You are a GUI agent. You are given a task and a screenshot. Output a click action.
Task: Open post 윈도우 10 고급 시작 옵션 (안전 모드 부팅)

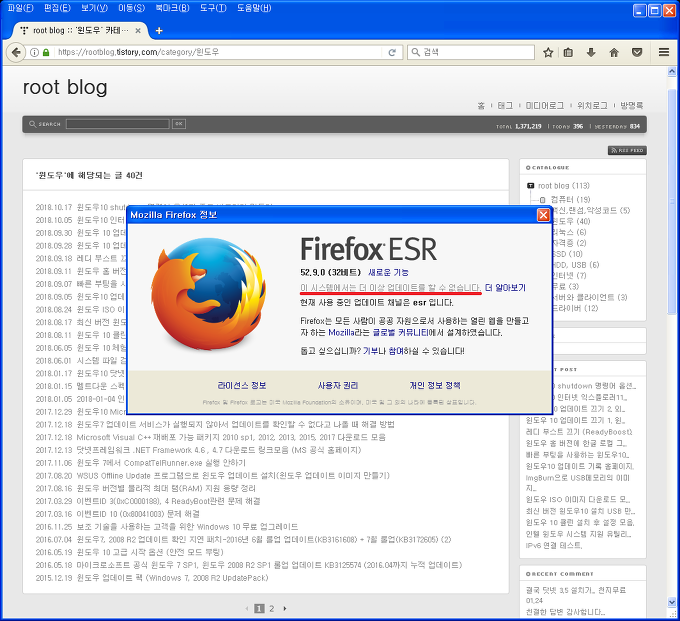point(150,552)
